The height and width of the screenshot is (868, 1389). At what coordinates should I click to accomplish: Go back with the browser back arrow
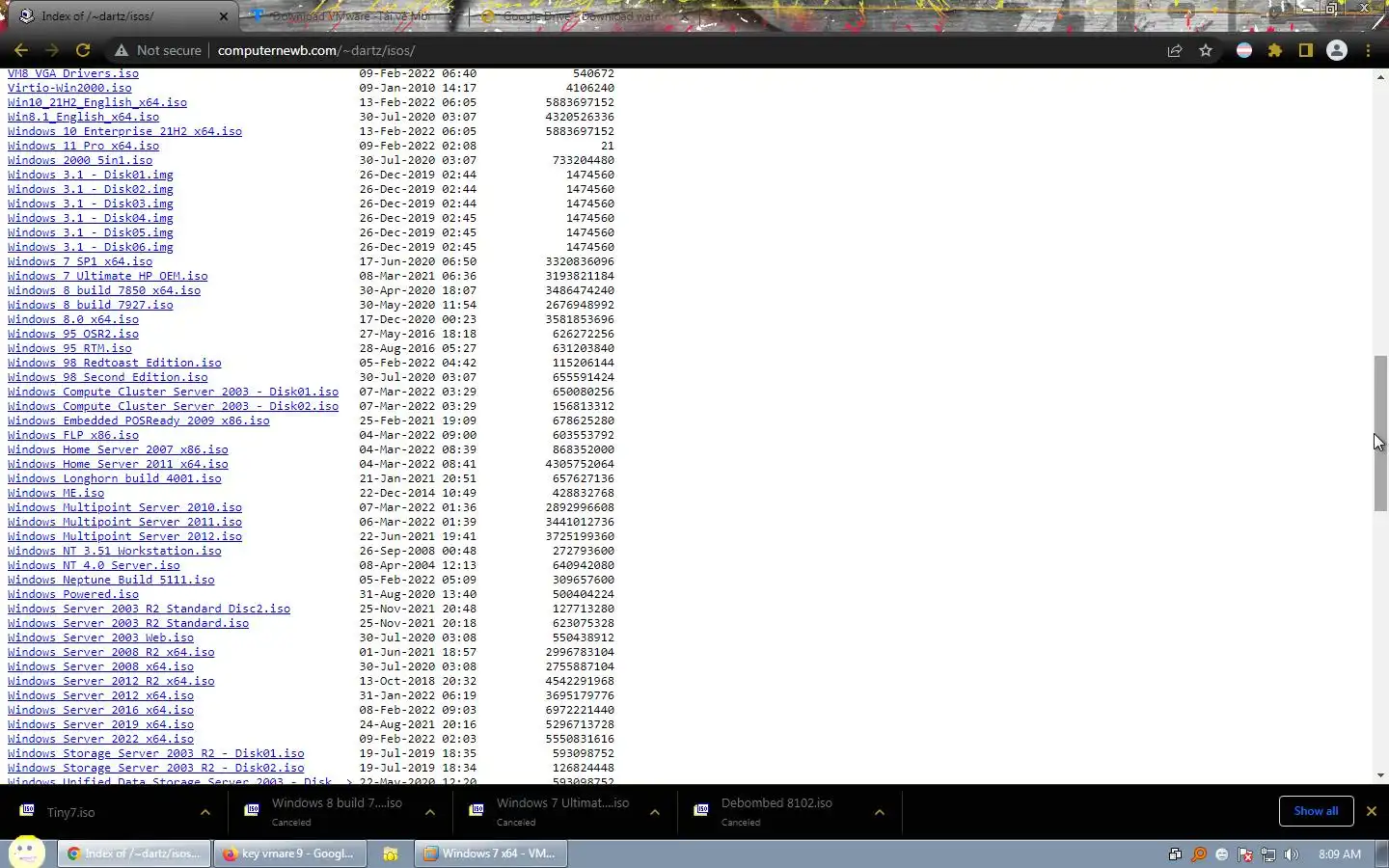point(21,50)
